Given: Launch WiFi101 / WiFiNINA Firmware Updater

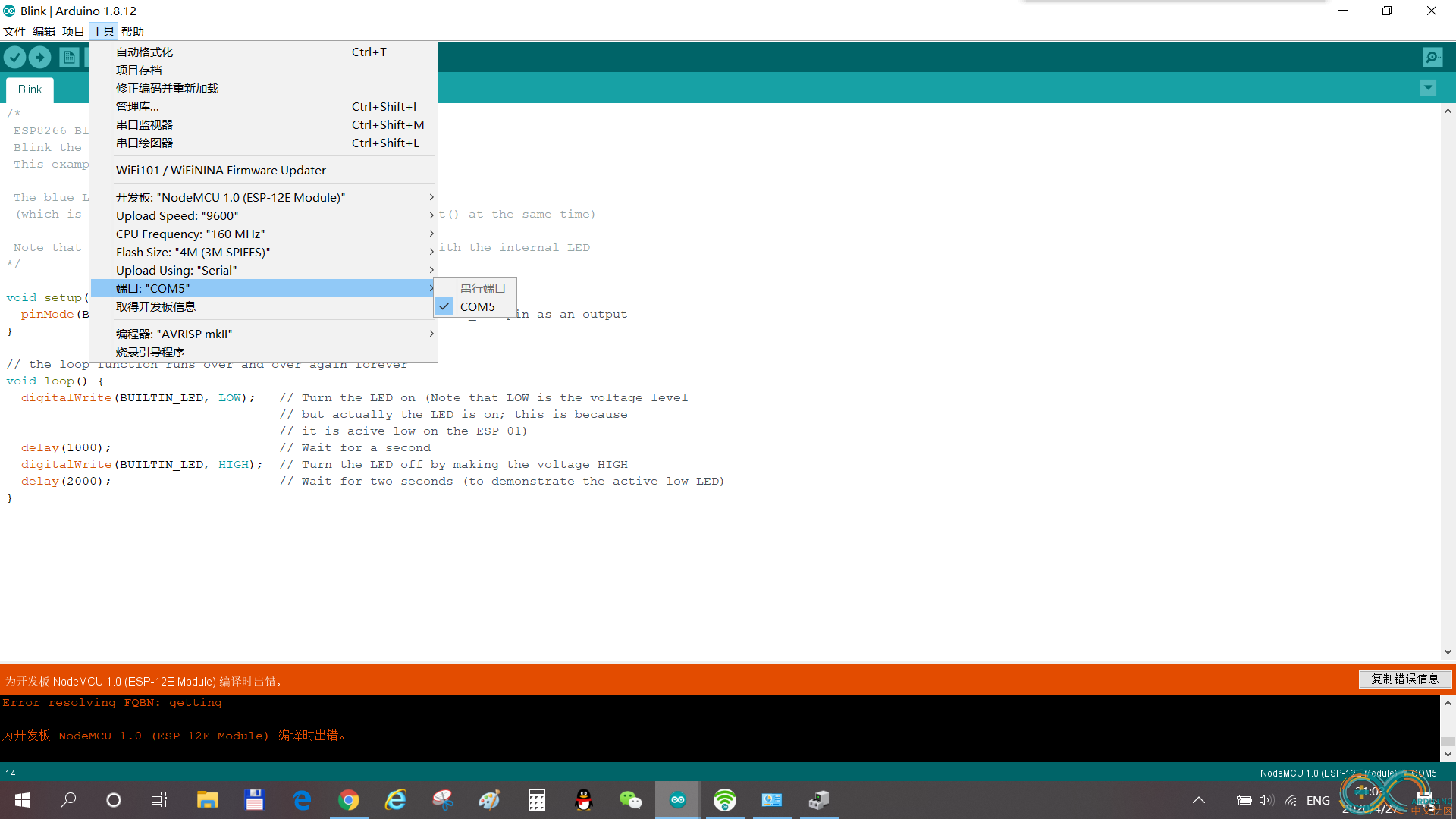Looking at the screenshot, I should 263,170.
